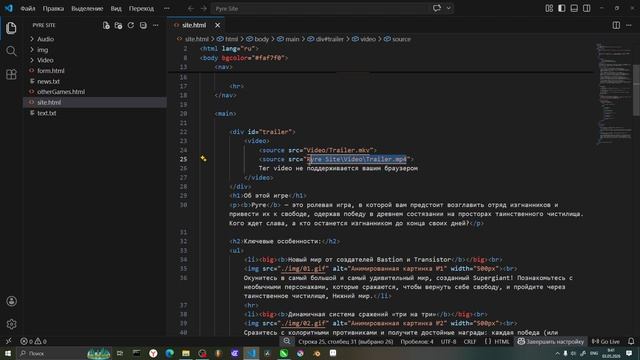The height and width of the screenshot is (360, 640).
Task: Change line ending via CRLF
Action: coord(470,341)
